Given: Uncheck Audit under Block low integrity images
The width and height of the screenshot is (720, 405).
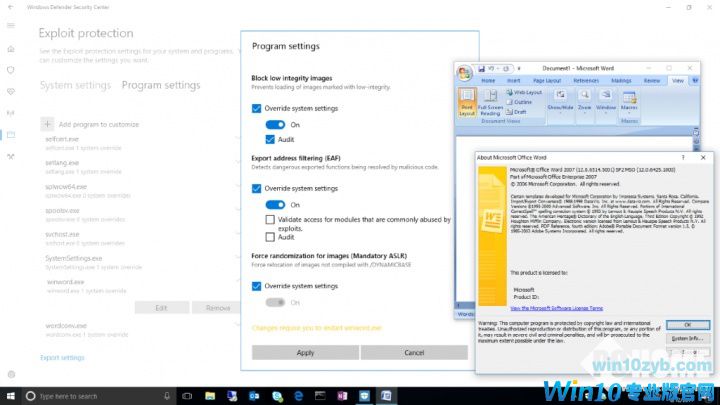Looking at the screenshot, I should point(271,139).
